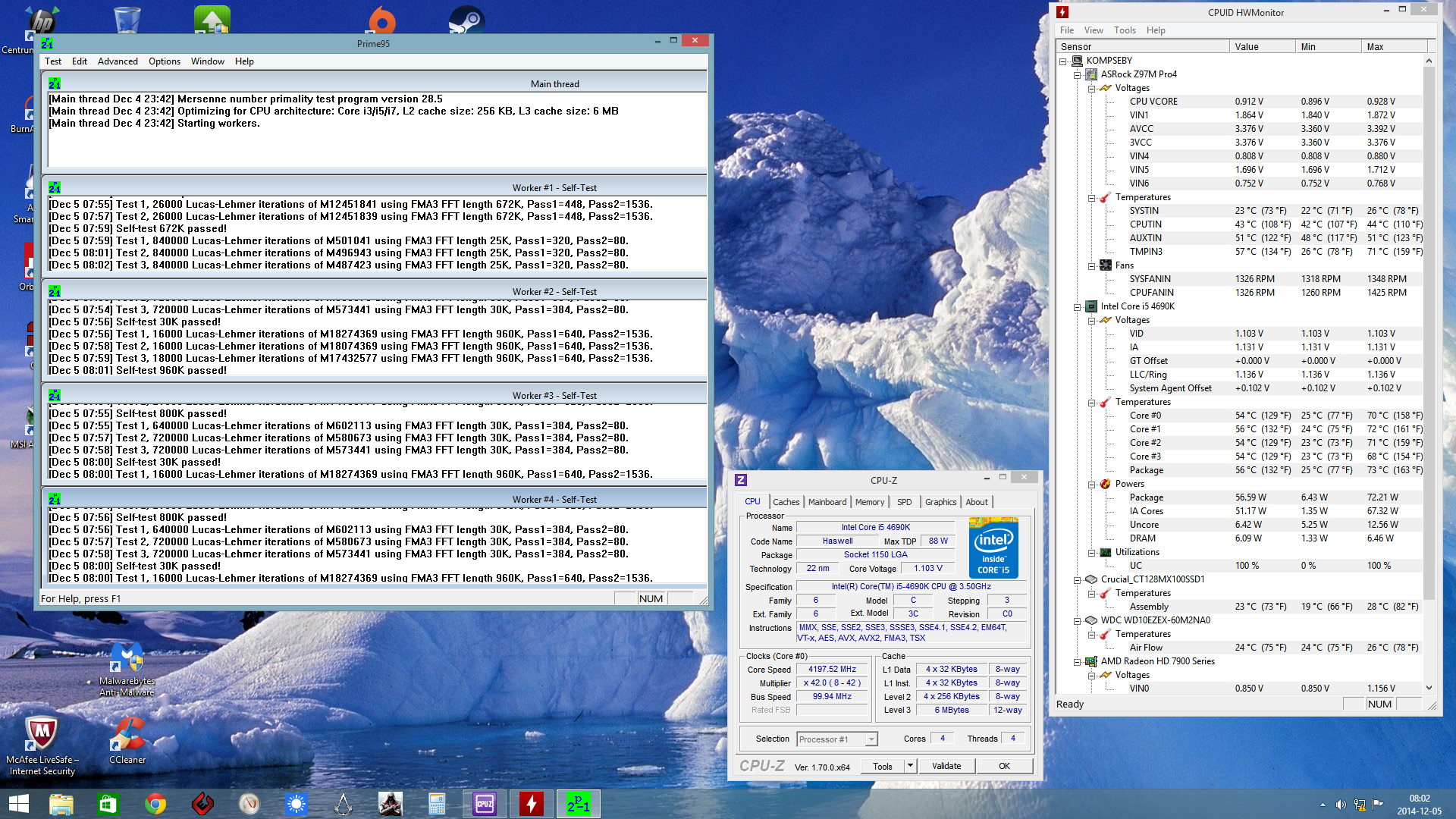This screenshot has width=1456, height=819.
Task: Click the Intel Core i5 logo in CPU-Z
Action: tap(993, 548)
